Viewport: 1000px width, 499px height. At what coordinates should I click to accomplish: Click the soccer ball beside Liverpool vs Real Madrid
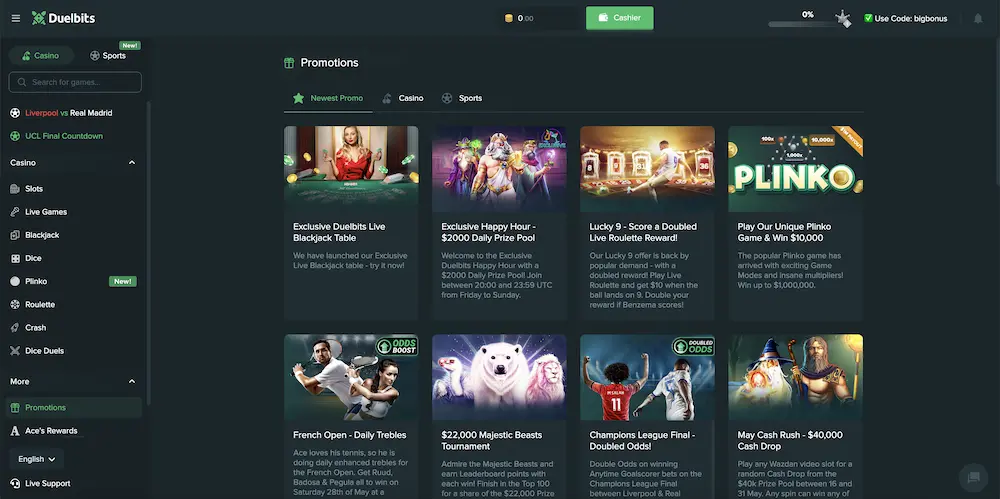click(15, 113)
